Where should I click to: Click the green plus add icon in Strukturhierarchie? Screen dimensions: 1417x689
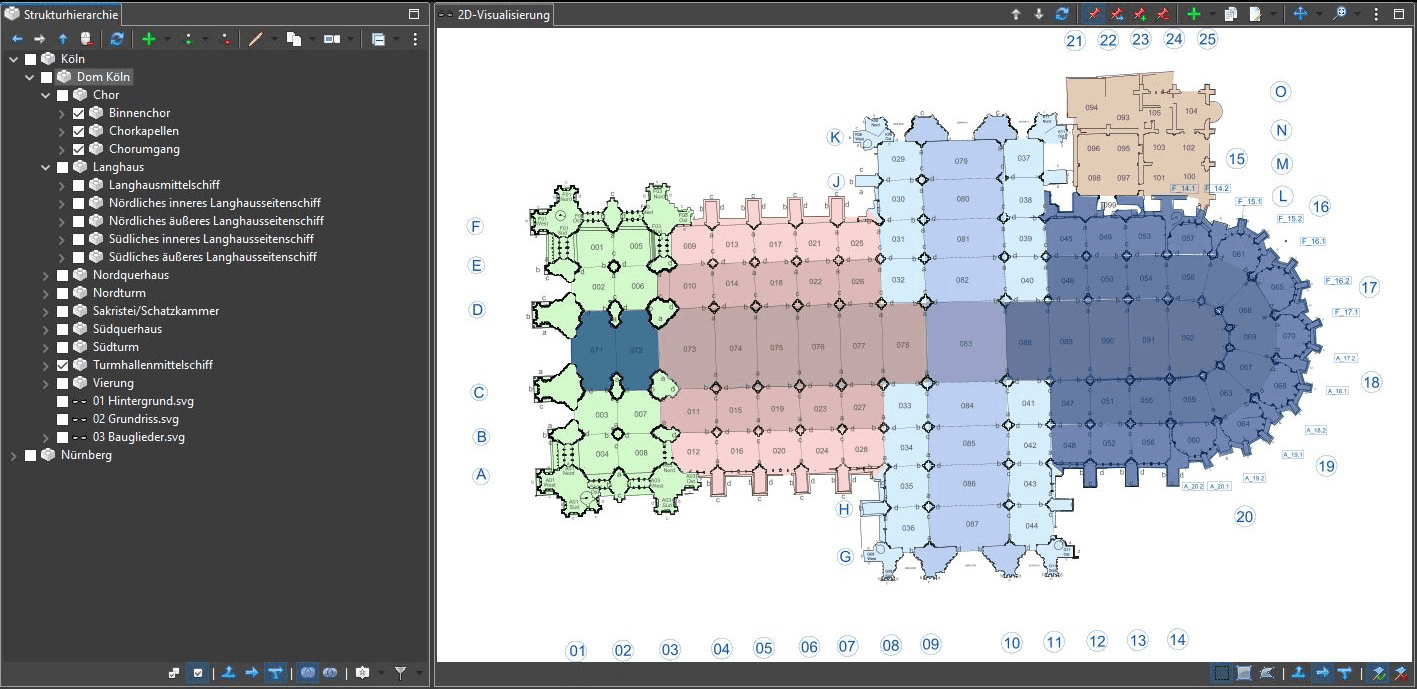[149, 39]
